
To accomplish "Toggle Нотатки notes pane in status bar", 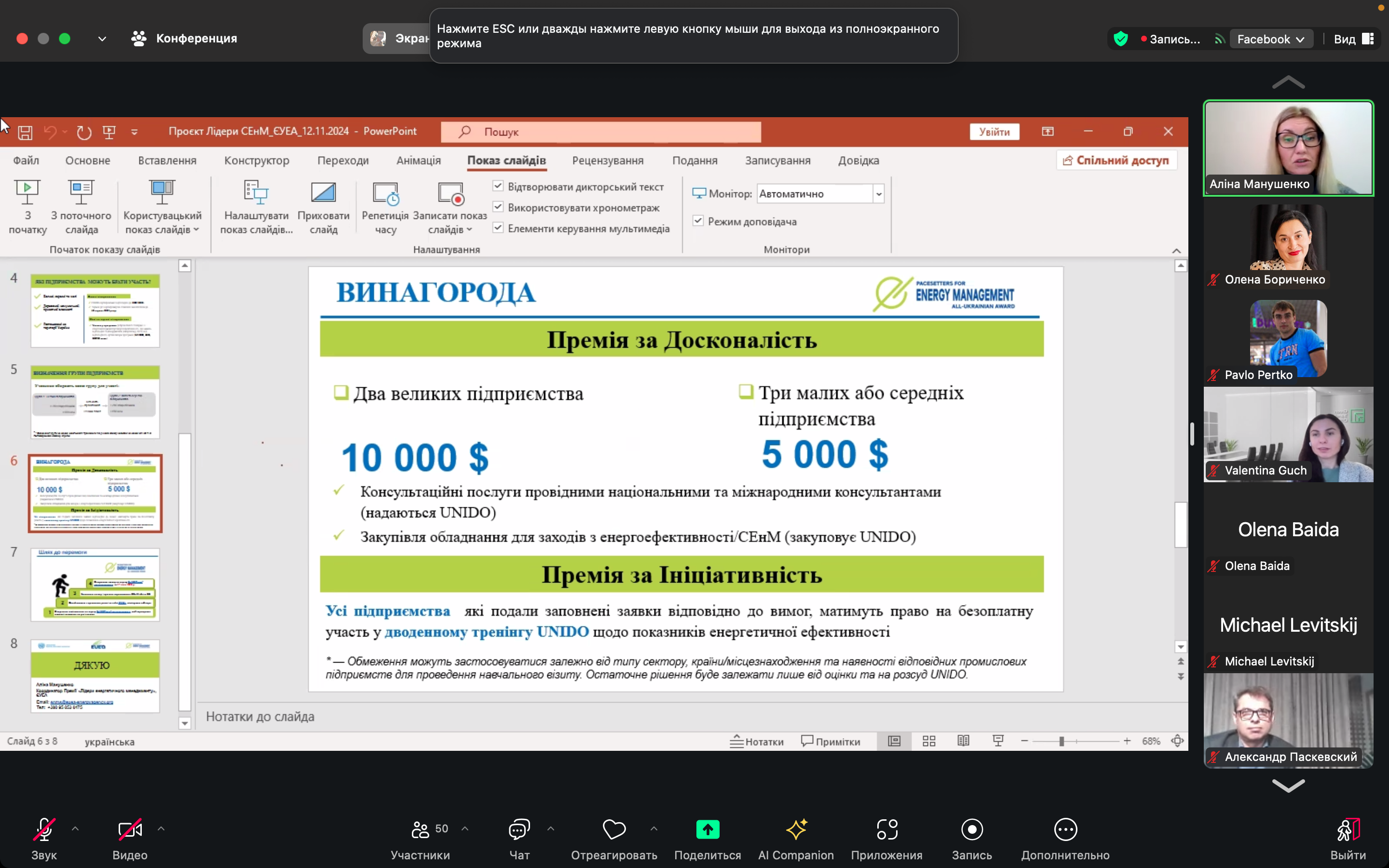I will pyautogui.click(x=757, y=741).
